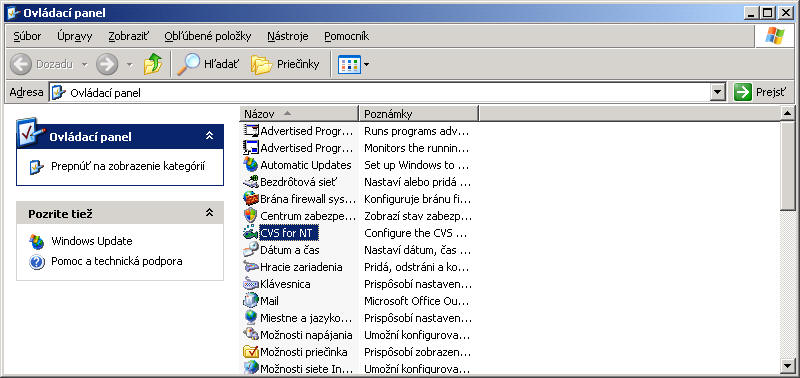Click the title bar Ovládací panel icon
Screen dimensions: 800x378
point(14,13)
